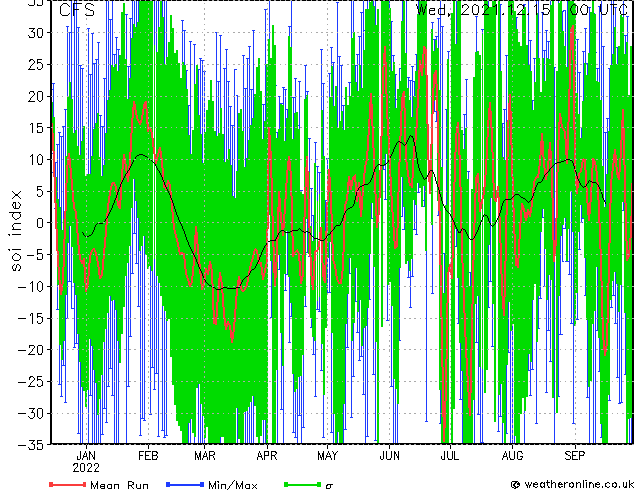Screen dimensions: 634x490
Task: Click the 2022 year label
Action: (86, 468)
